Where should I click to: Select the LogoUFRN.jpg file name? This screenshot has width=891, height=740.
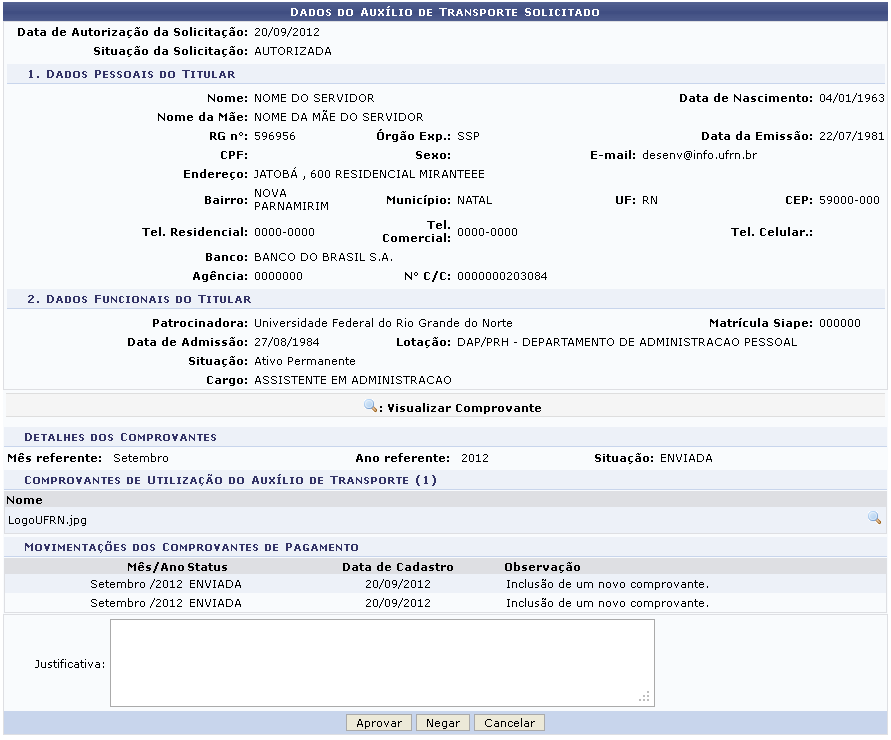46,520
